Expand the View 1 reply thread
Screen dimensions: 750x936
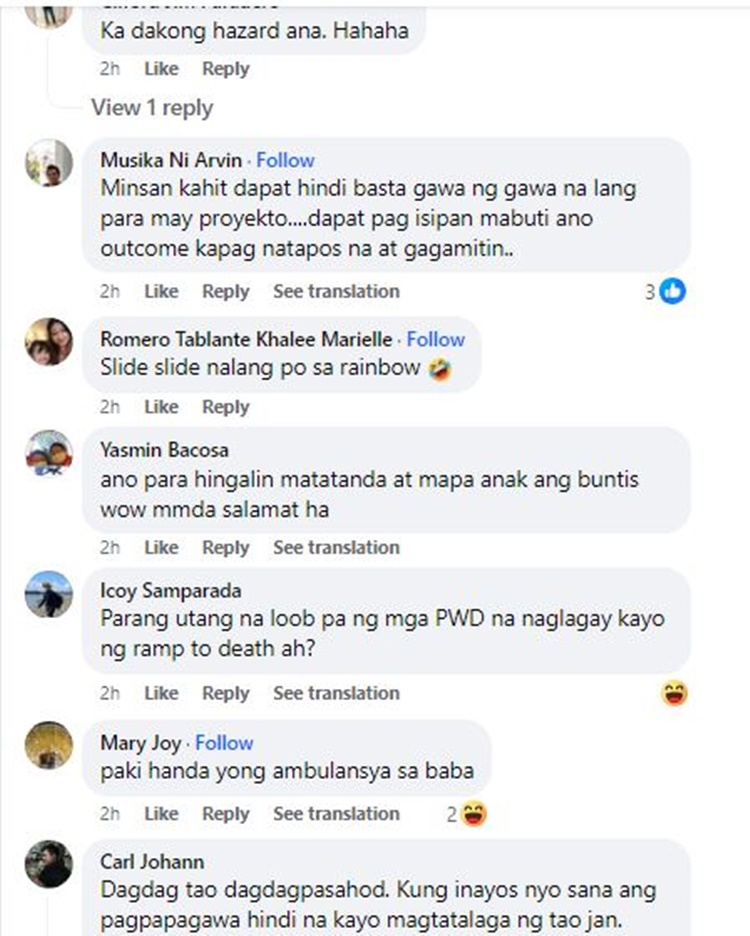[x=152, y=108]
